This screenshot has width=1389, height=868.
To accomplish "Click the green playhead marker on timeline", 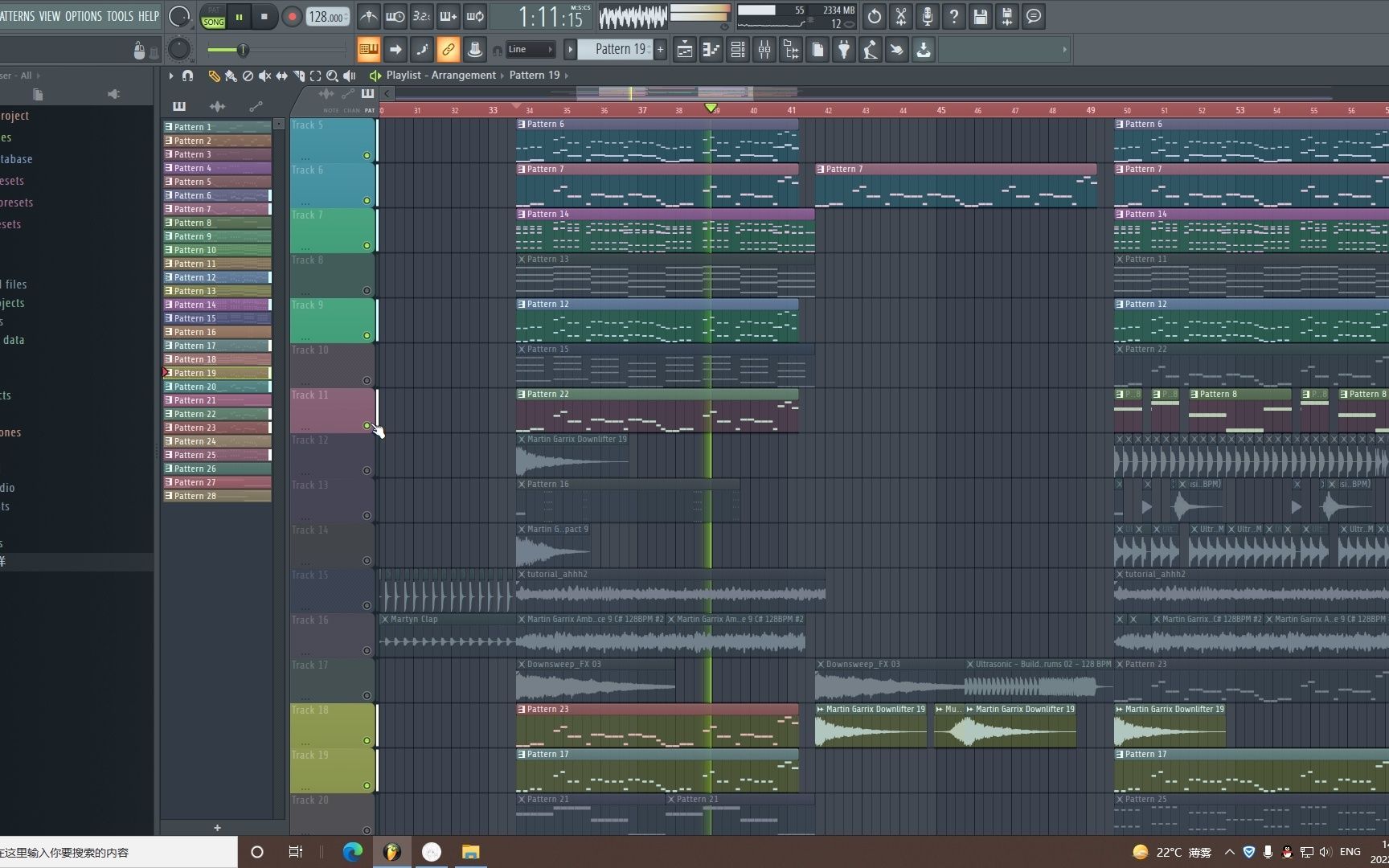I will (x=711, y=108).
